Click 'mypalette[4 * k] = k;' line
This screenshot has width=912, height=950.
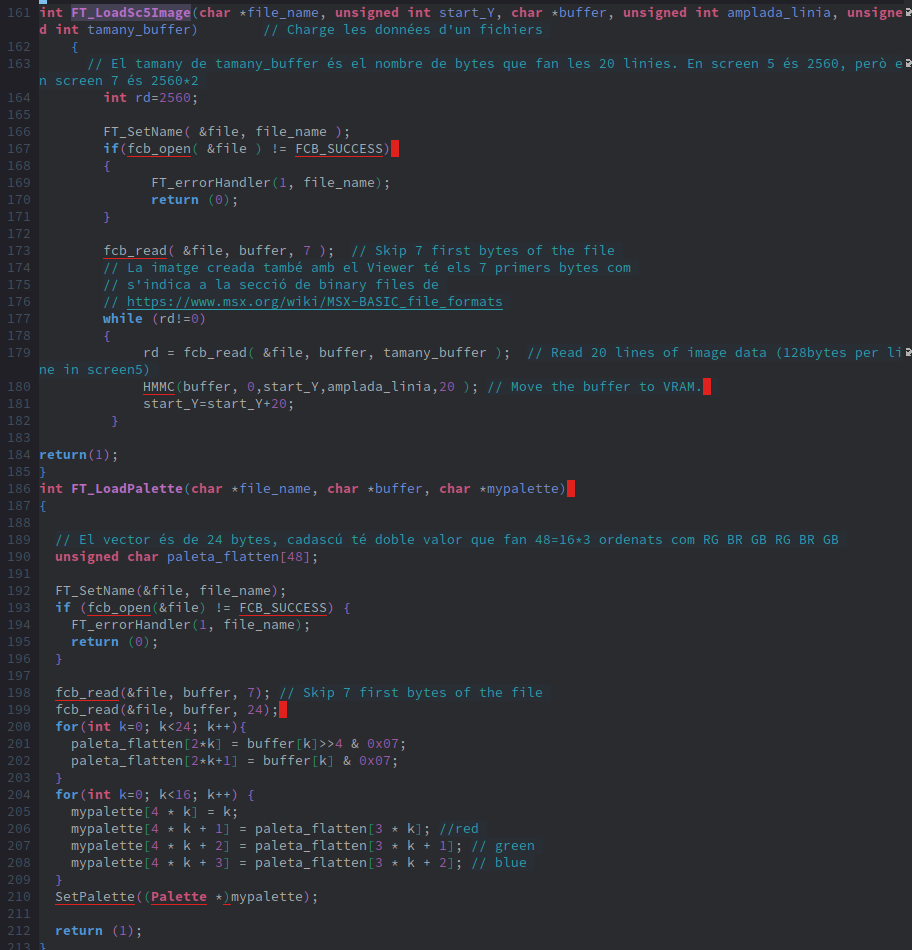pos(155,812)
